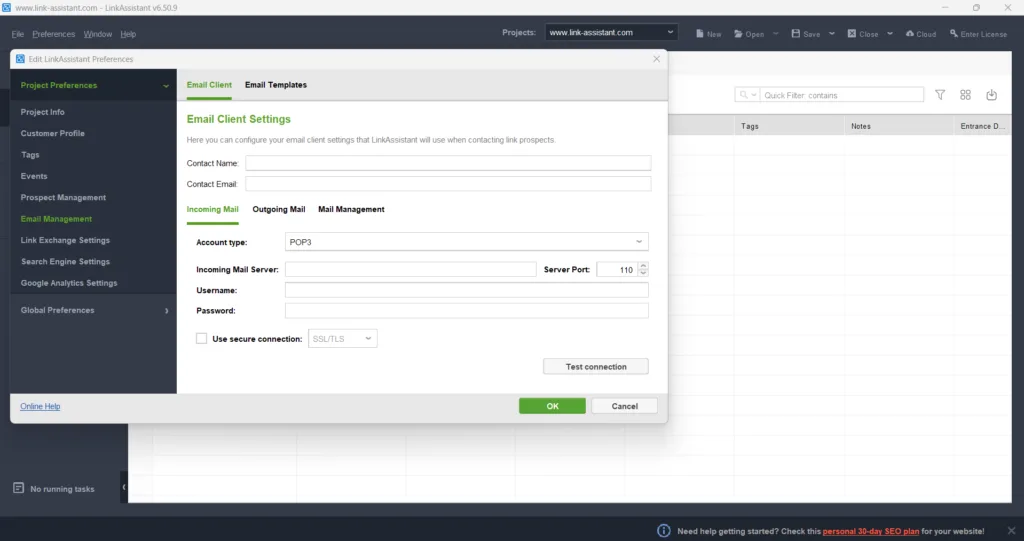Viewport: 1024px width, 541px height.
Task: Click the Username input field
Action: point(466,289)
